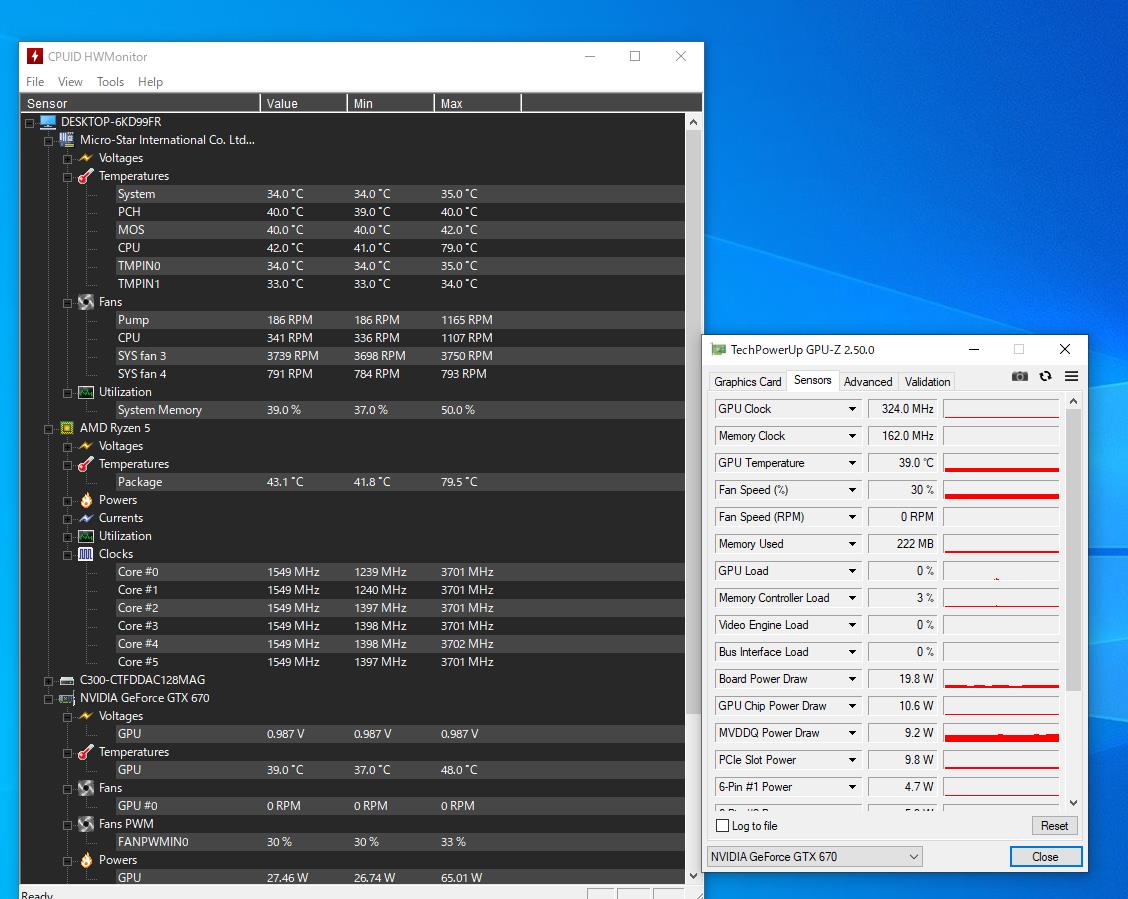Expand the motherboard Voltages node

(67, 159)
